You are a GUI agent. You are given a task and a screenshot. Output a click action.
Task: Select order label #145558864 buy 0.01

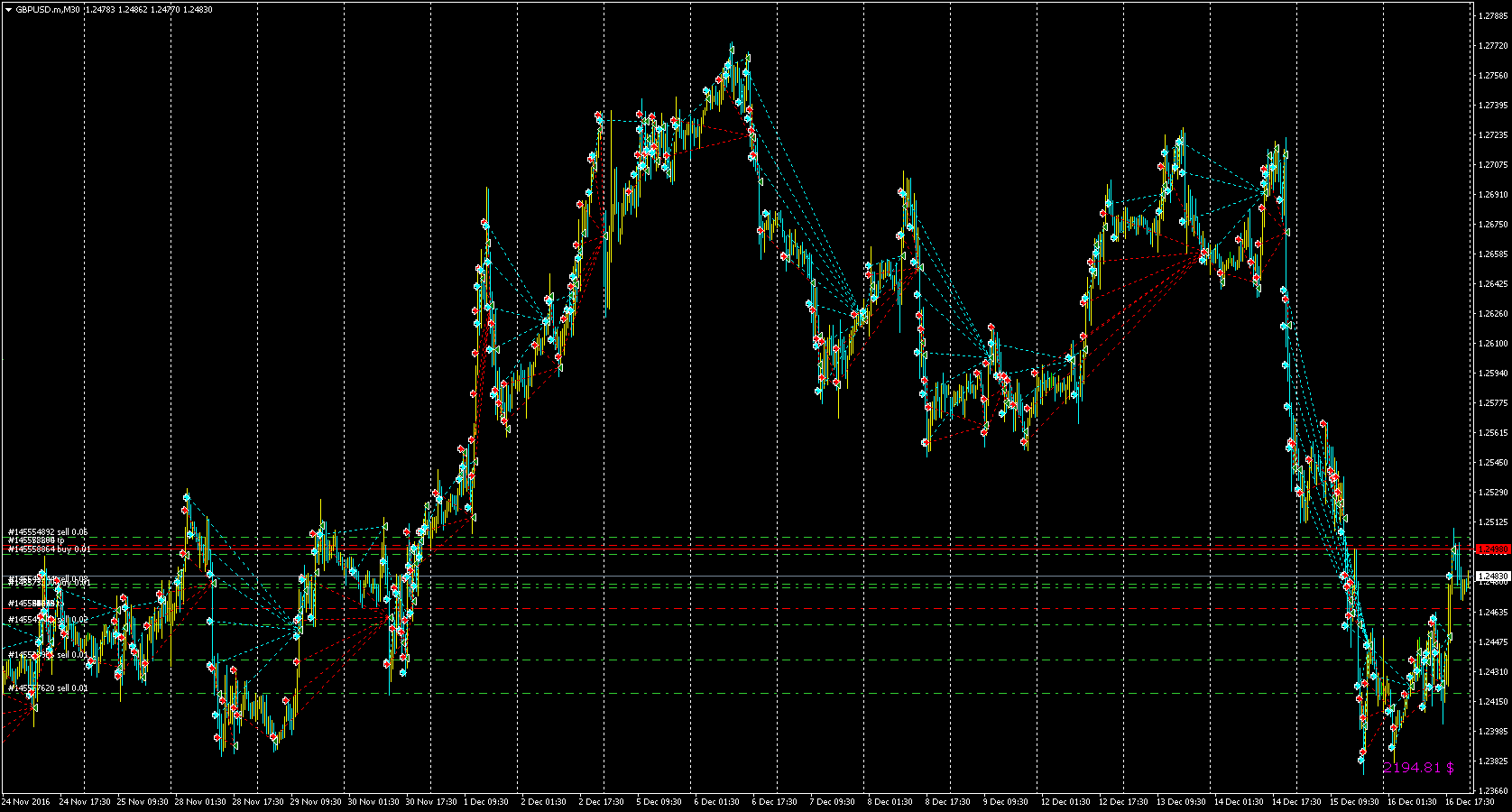(x=50, y=549)
